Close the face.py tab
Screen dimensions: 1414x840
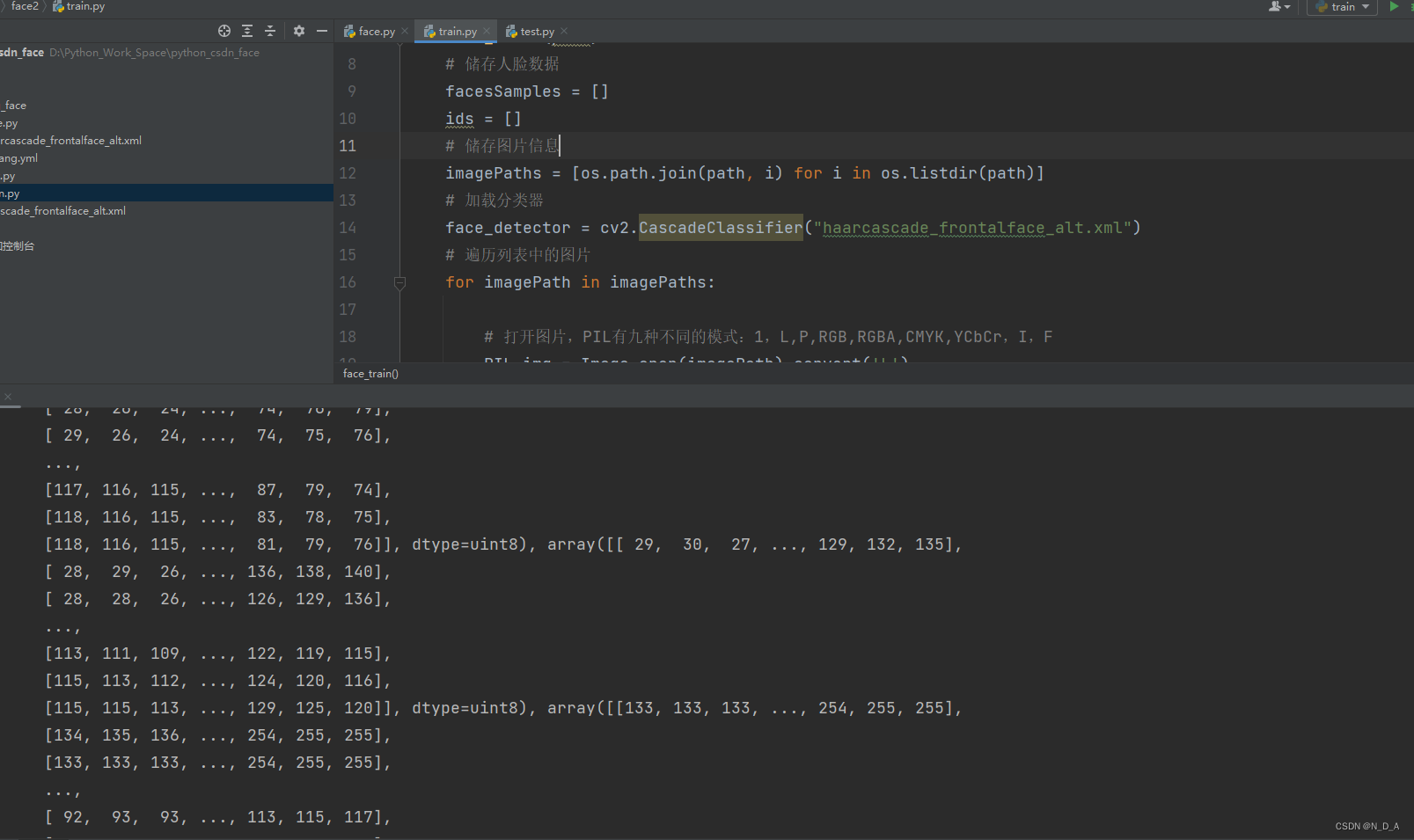coord(405,32)
